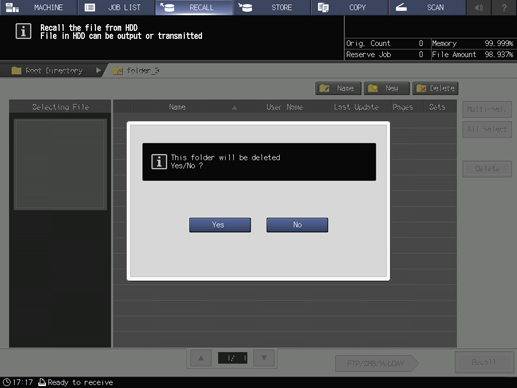517x388 pixels.
Task: Cancel deletion by choosing No
Action: tap(297, 225)
